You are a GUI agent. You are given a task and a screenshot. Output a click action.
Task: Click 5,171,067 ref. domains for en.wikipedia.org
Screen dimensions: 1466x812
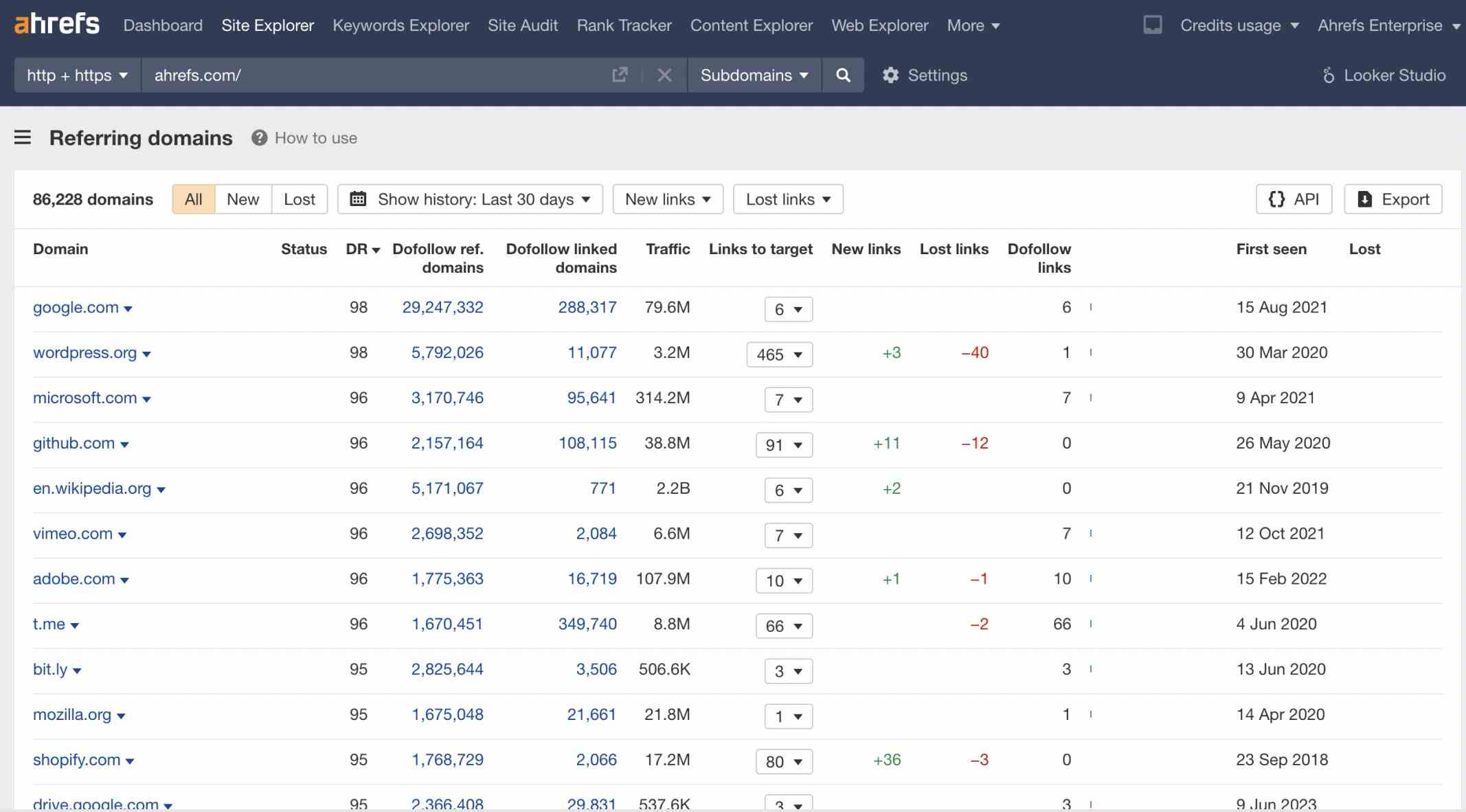coord(447,488)
